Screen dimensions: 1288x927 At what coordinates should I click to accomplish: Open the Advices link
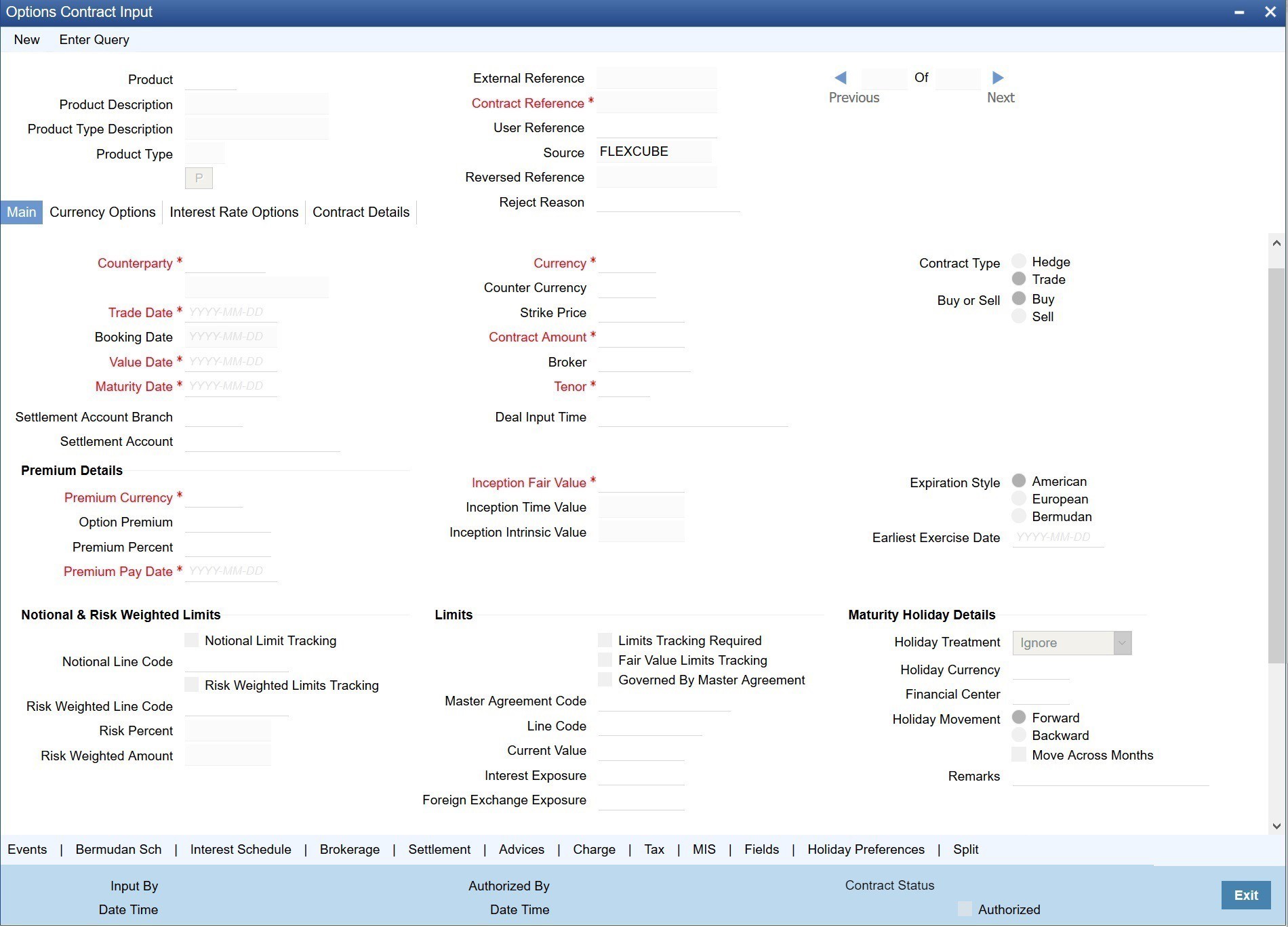(521, 849)
